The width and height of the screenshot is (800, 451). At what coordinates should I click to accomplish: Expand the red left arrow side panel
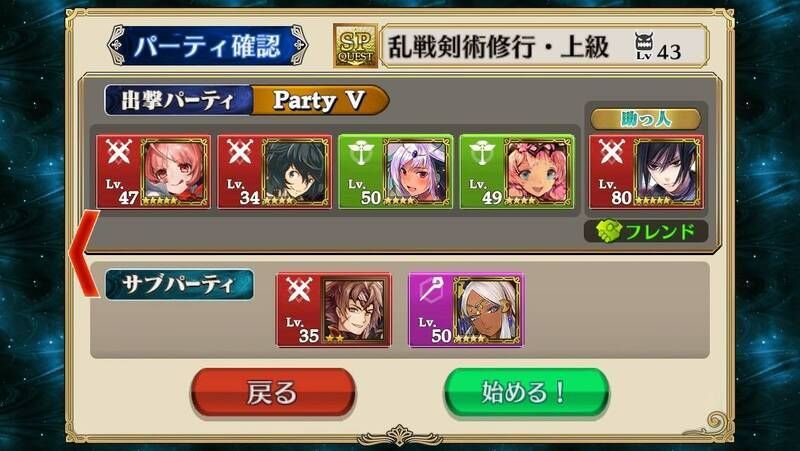click(84, 253)
